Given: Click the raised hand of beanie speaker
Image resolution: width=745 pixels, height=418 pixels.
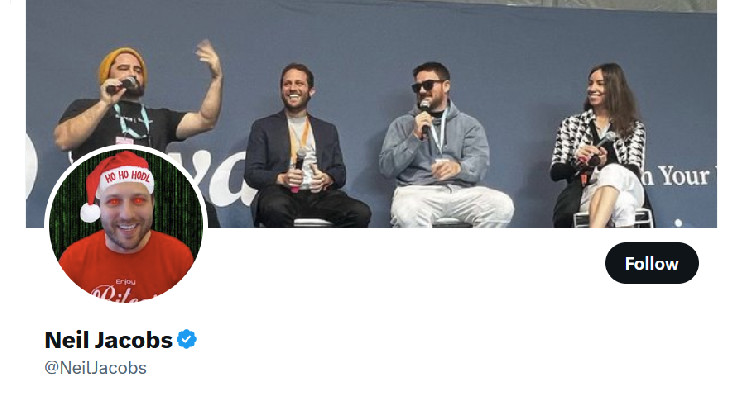Looking at the screenshot, I should tap(209, 56).
